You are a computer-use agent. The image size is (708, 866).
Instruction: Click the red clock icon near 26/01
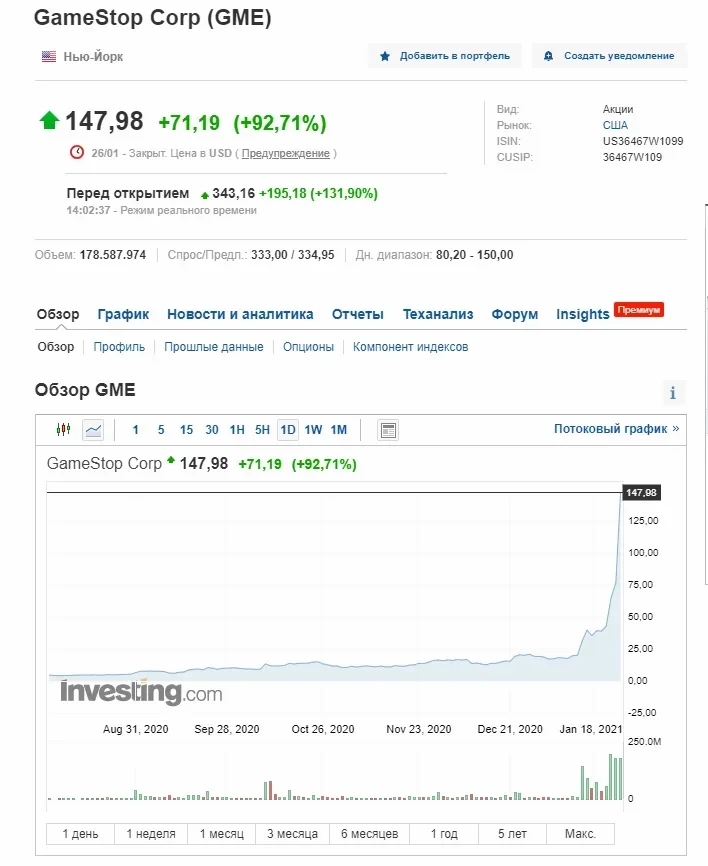[x=77, y=152]
